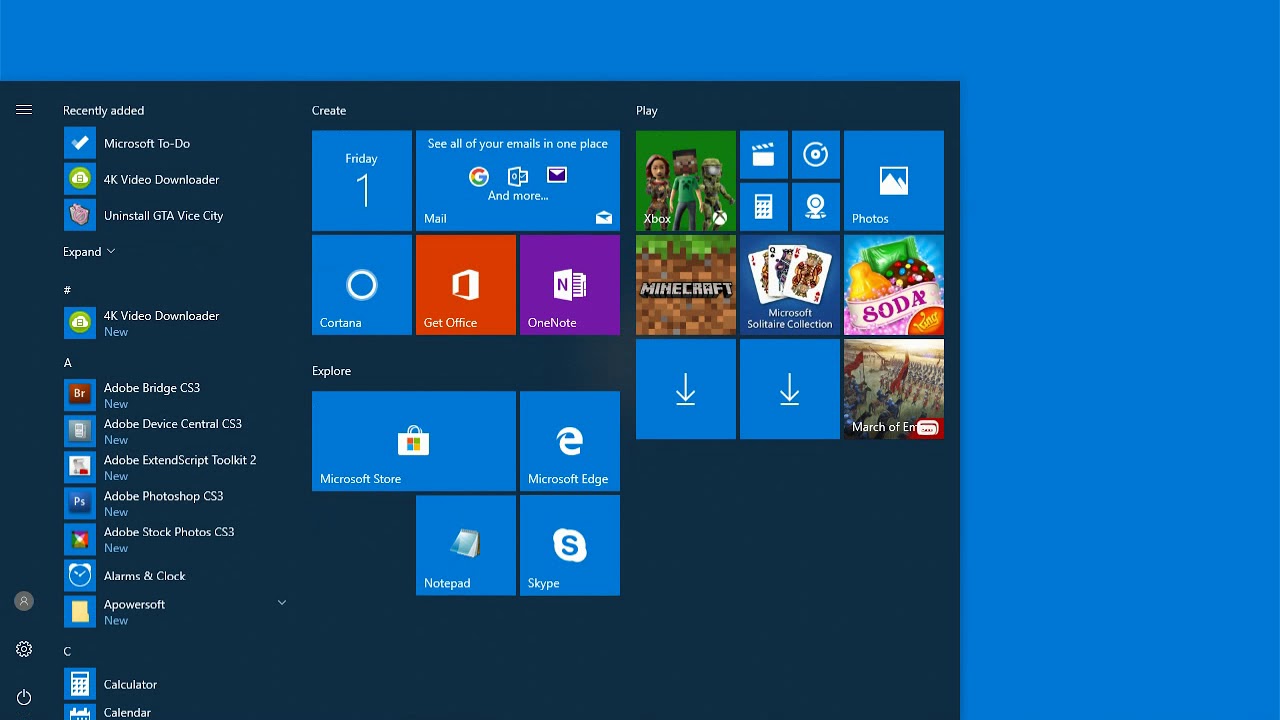Open the Cortana tile
Image resolution: width=1280 pixels, height=720 pixels.
coord(362,285)
